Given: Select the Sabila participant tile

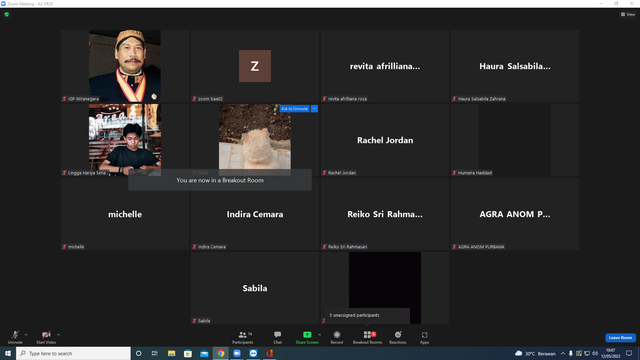Looking at the screenshot, I should (255, 288).
